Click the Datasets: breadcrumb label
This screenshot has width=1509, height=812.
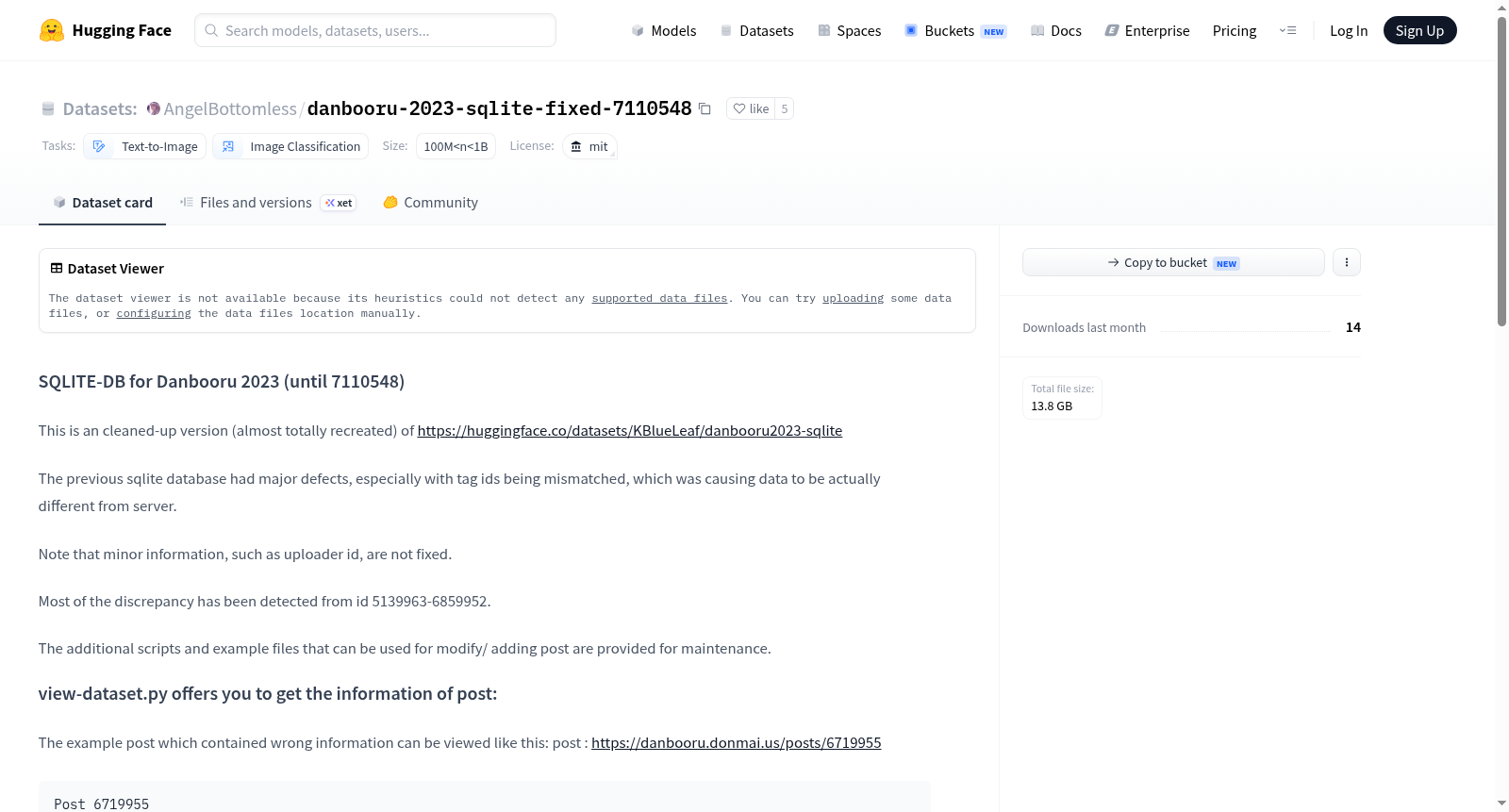[100, 108]
